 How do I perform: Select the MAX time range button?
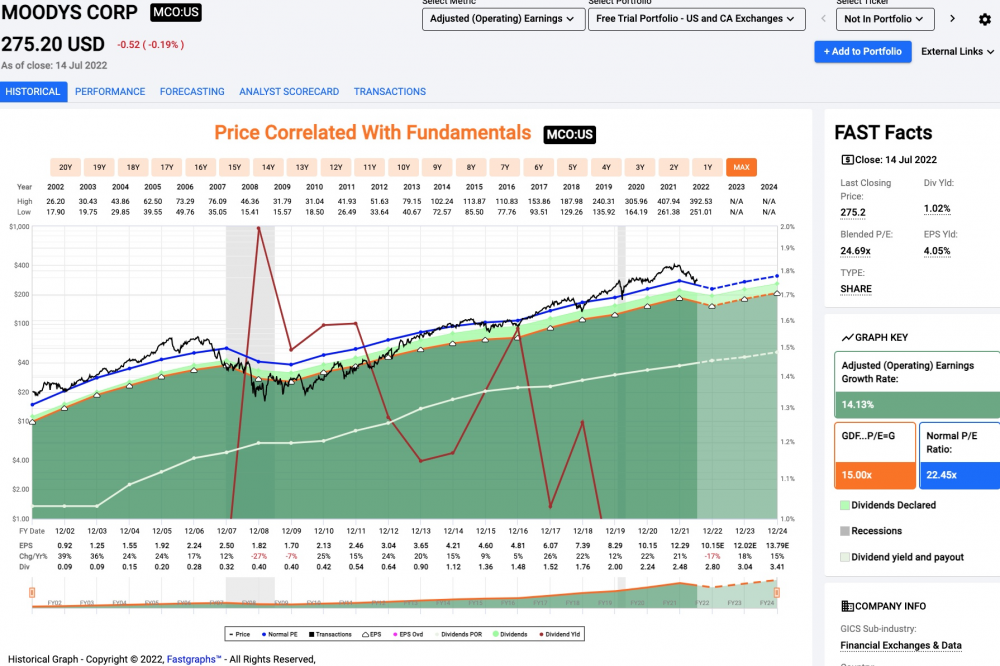741,167
